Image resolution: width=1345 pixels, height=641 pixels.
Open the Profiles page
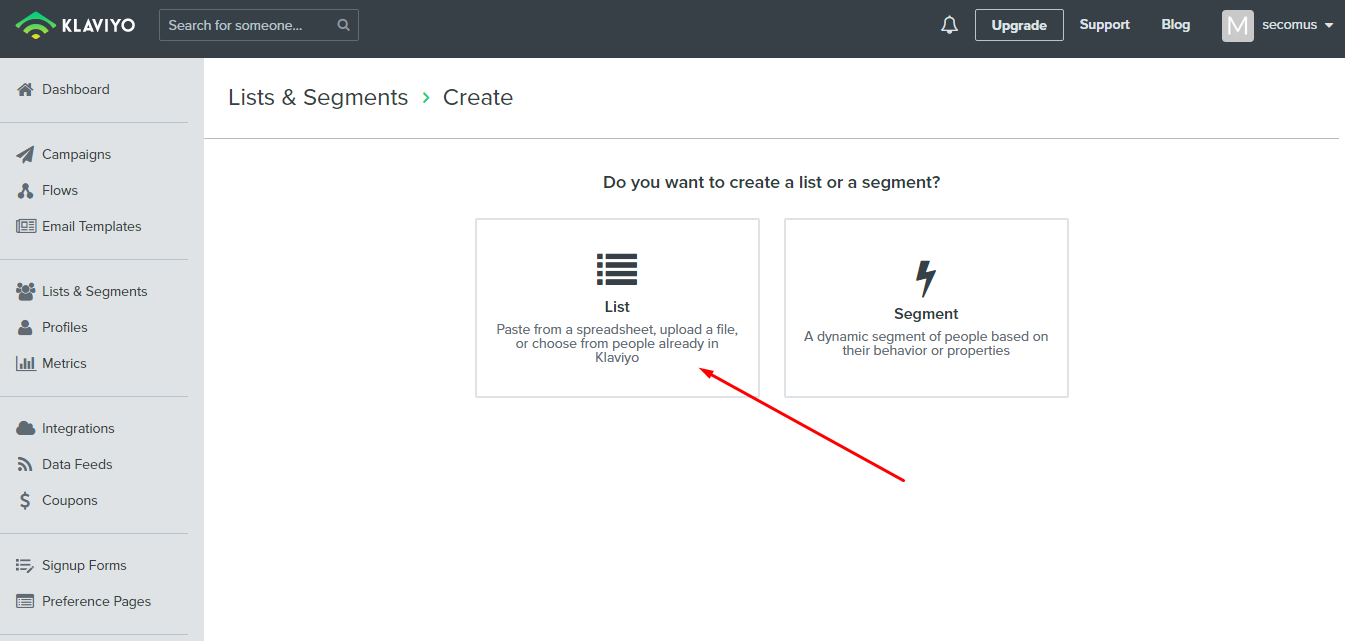65,327
